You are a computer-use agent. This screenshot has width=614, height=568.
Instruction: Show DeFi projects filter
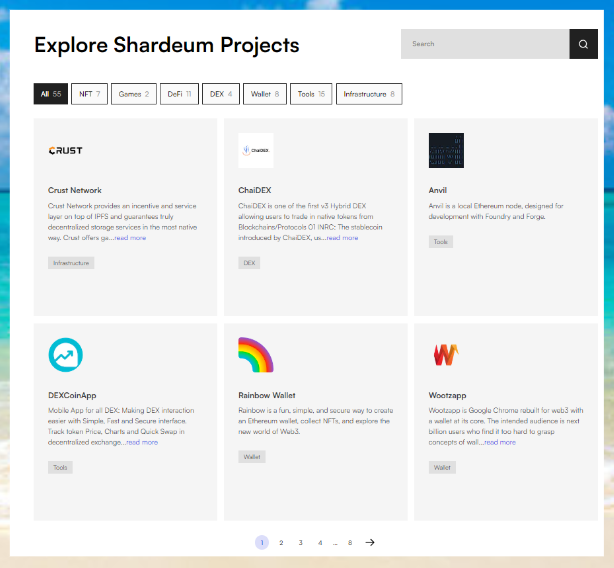[x=179, y=94]
